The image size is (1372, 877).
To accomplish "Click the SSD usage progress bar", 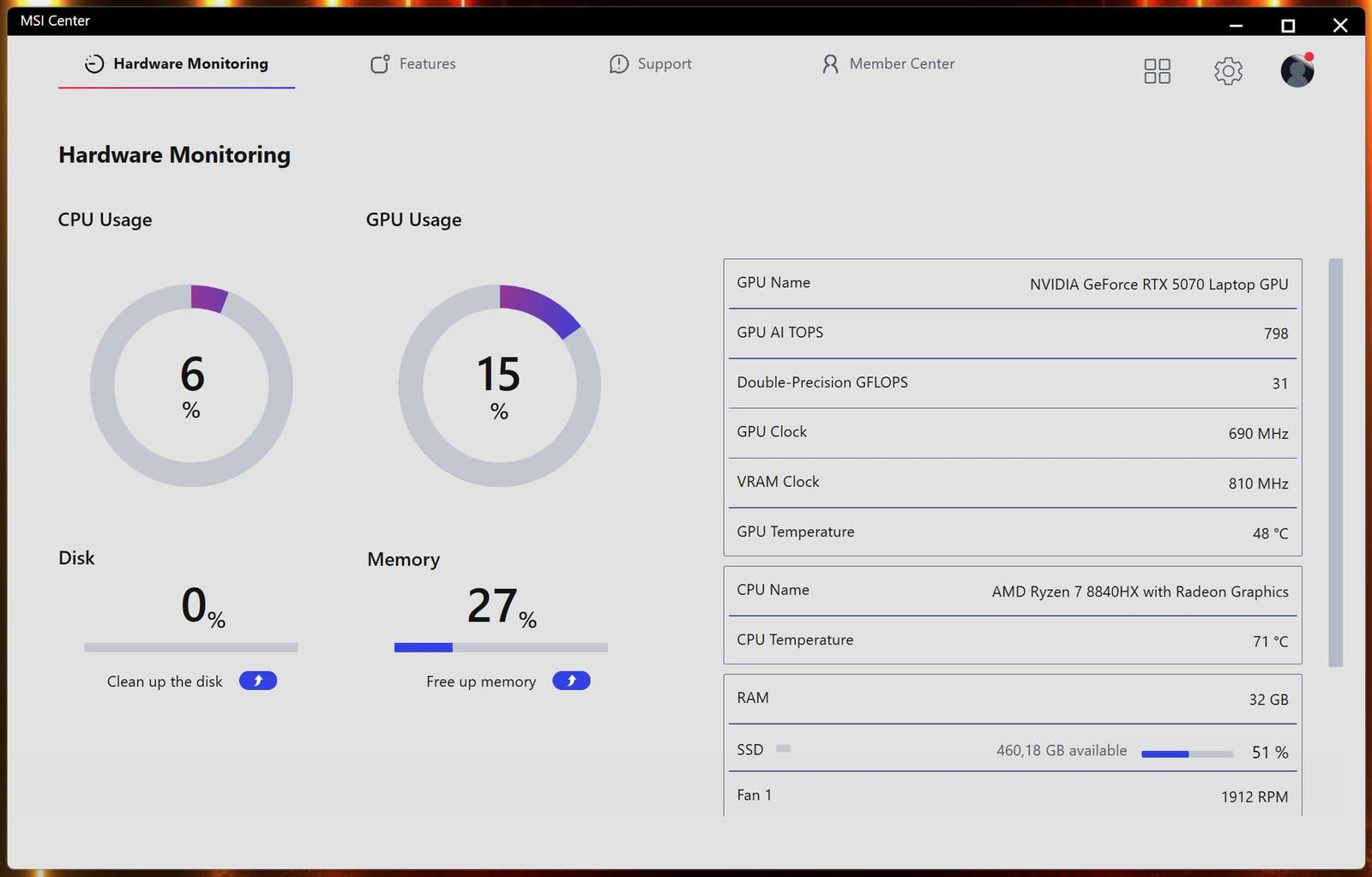I will 1187,754.
